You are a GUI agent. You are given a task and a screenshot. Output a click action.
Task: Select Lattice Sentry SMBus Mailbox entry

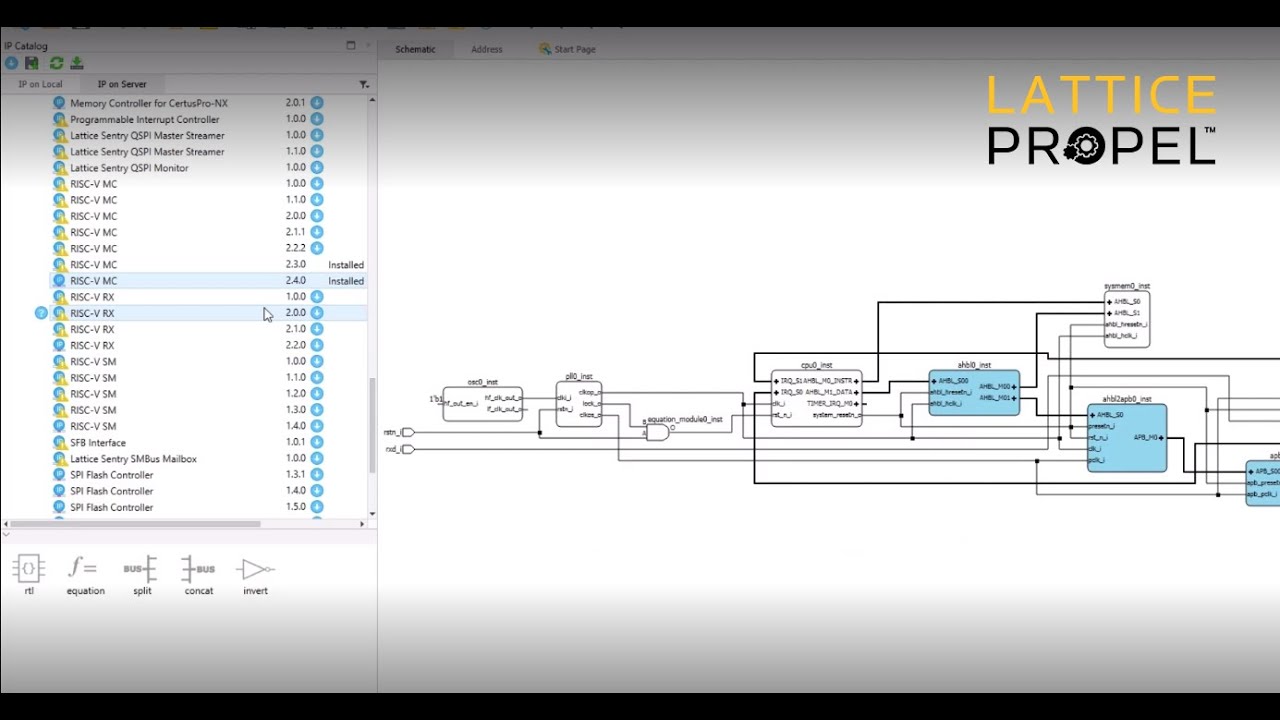tap(133, 458)
